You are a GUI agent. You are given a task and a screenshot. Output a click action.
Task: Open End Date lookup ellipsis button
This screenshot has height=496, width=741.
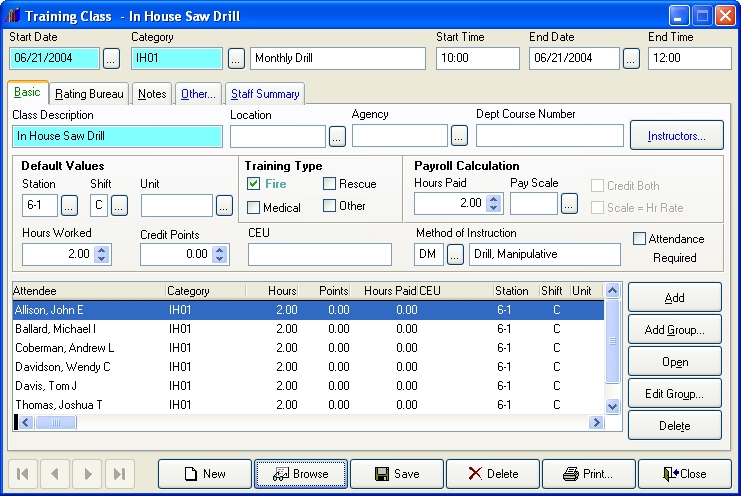coord(631,59)
